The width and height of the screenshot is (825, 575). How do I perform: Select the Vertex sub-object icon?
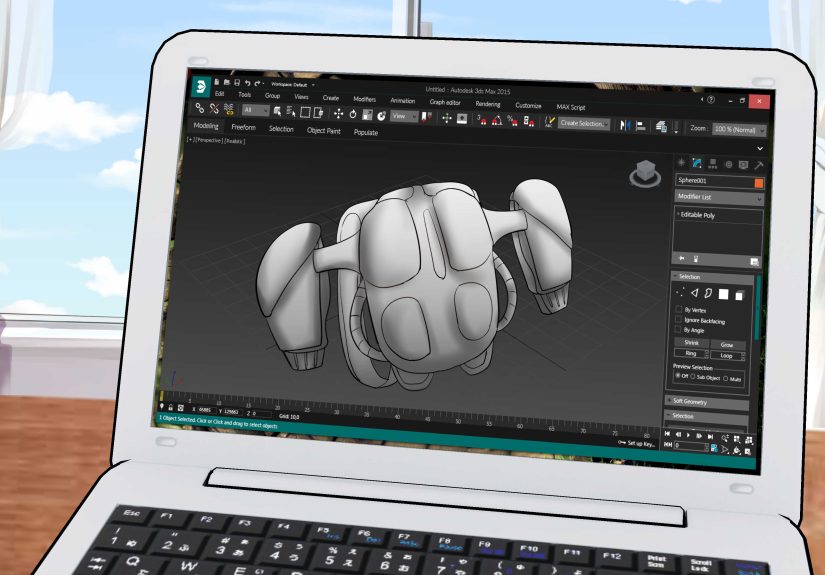pos(681,292)
